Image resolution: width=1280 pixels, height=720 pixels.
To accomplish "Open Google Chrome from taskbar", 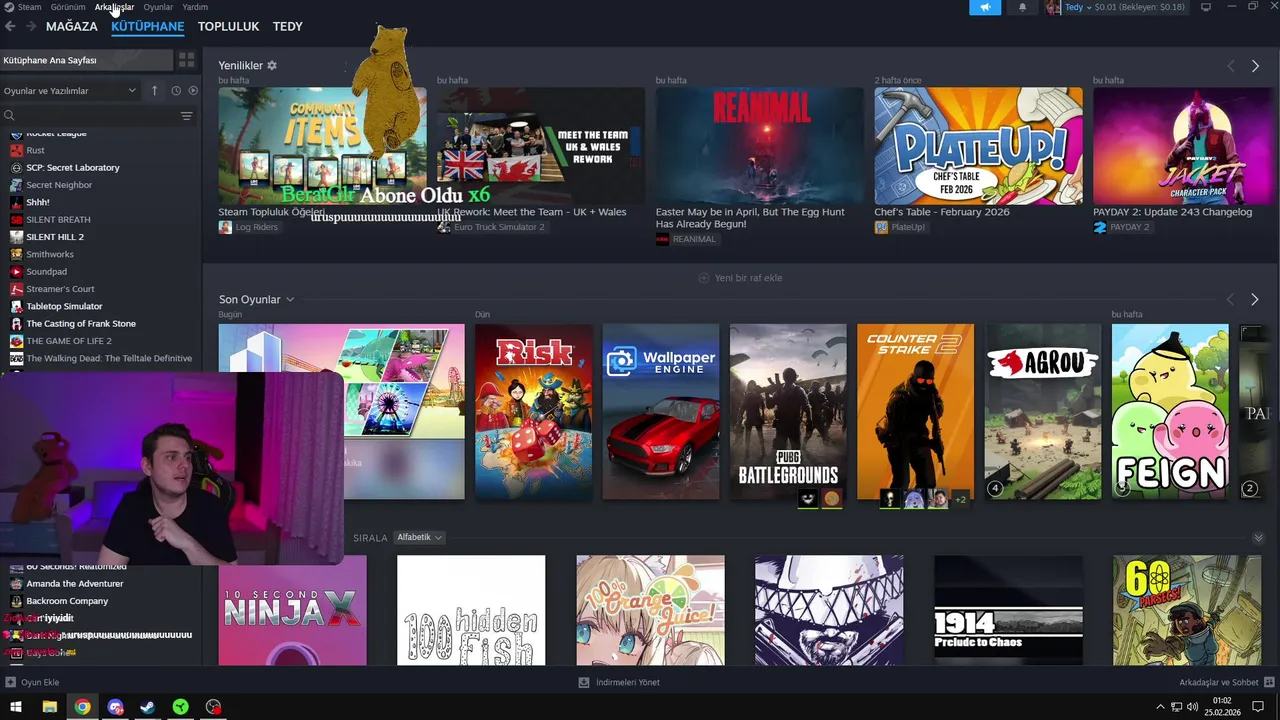I will click(82, 707).
